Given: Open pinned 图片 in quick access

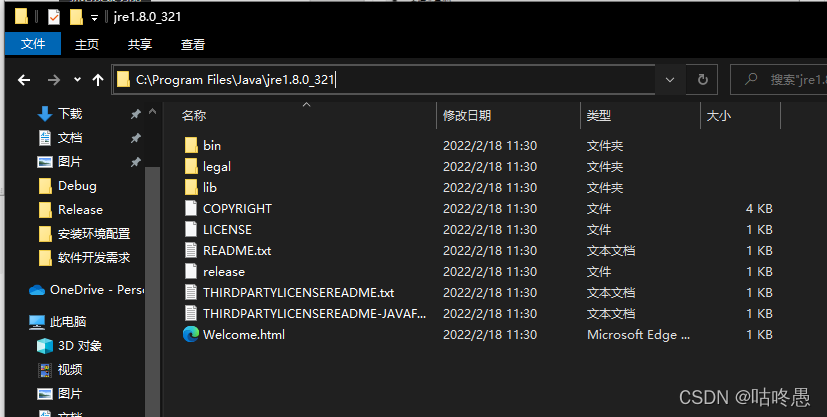Looking at the screenshot, I should pyautogui.click(x=70, y=162).
